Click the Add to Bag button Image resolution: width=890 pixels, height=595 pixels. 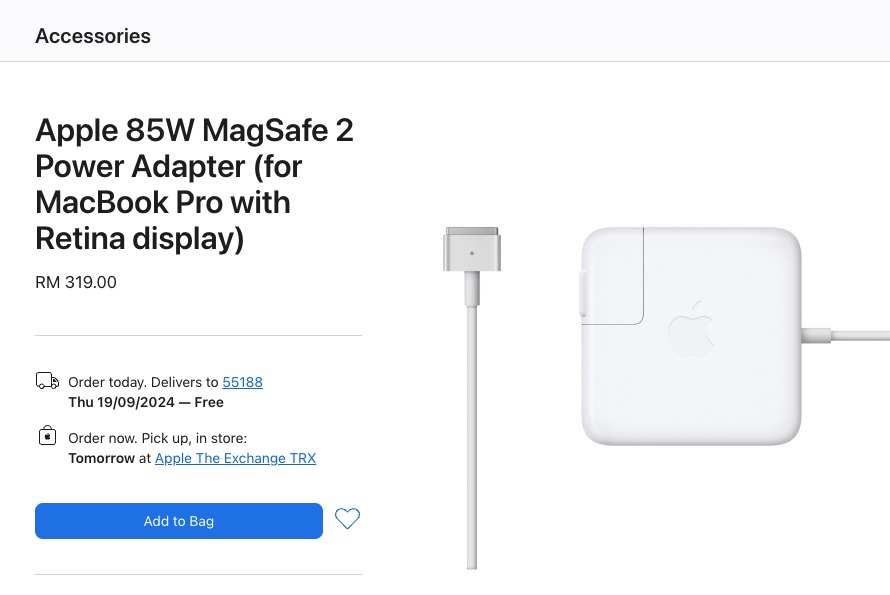[178, 521]
